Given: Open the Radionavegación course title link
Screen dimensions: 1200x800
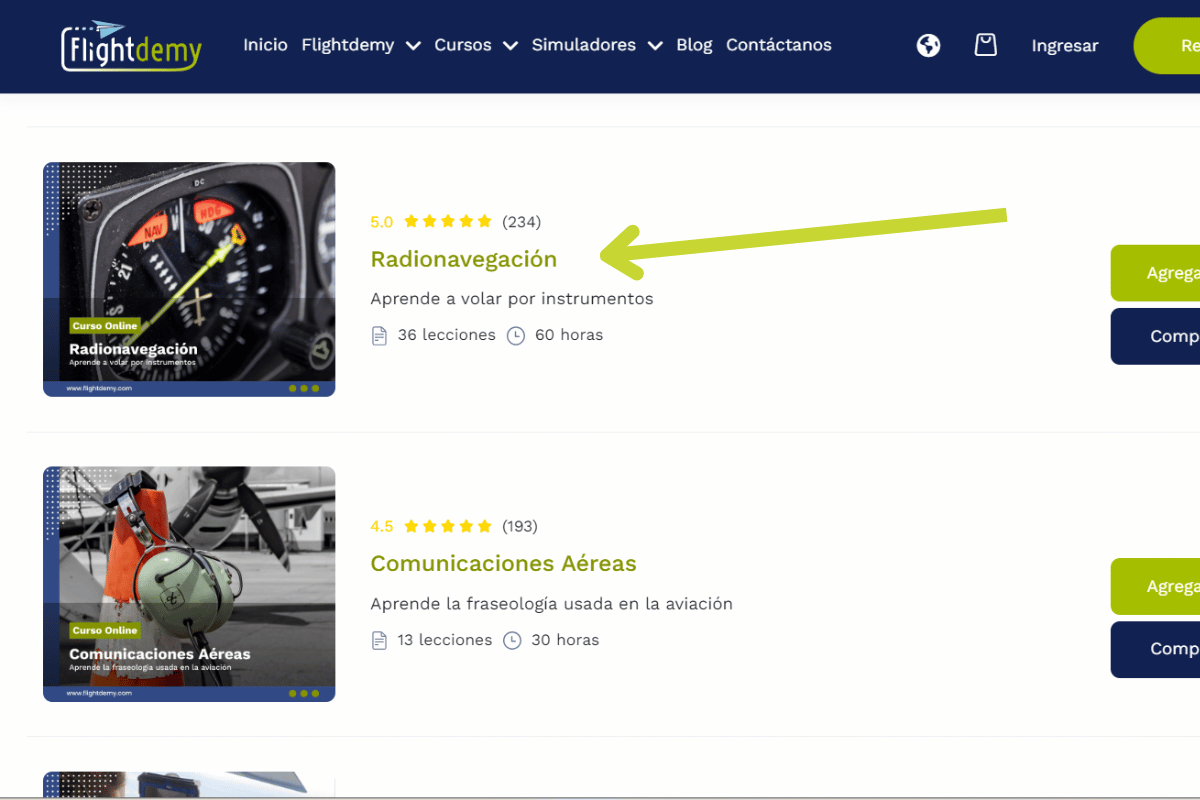Looking at the screenshot, I should point(463,259).
